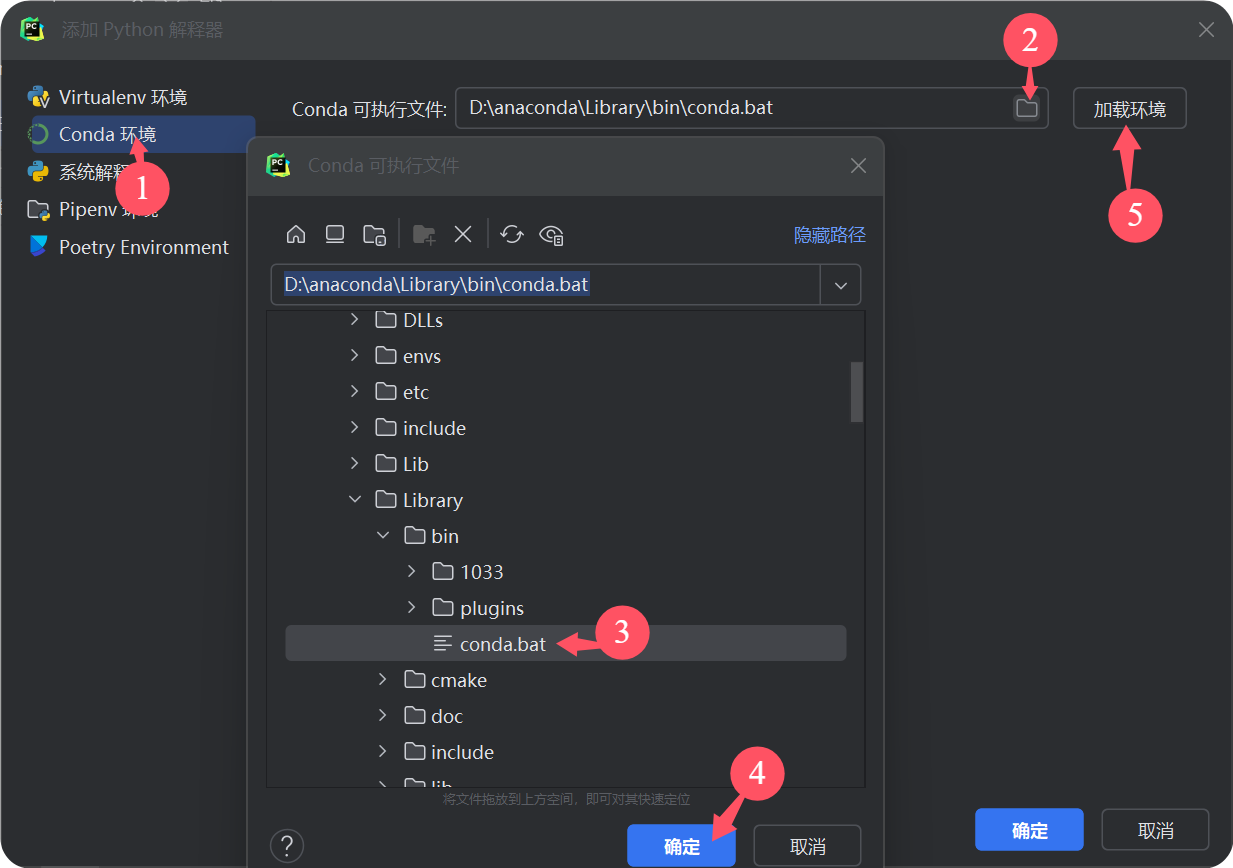
Task: Open help with the question mark button
Action: tap(287, 846)
